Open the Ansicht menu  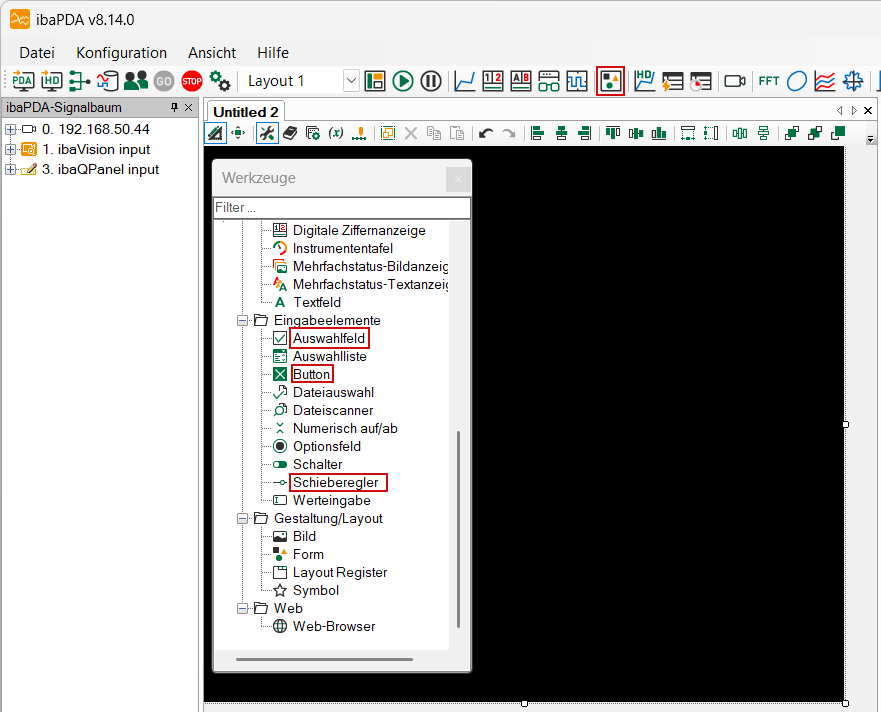click(x=212, y=53)
